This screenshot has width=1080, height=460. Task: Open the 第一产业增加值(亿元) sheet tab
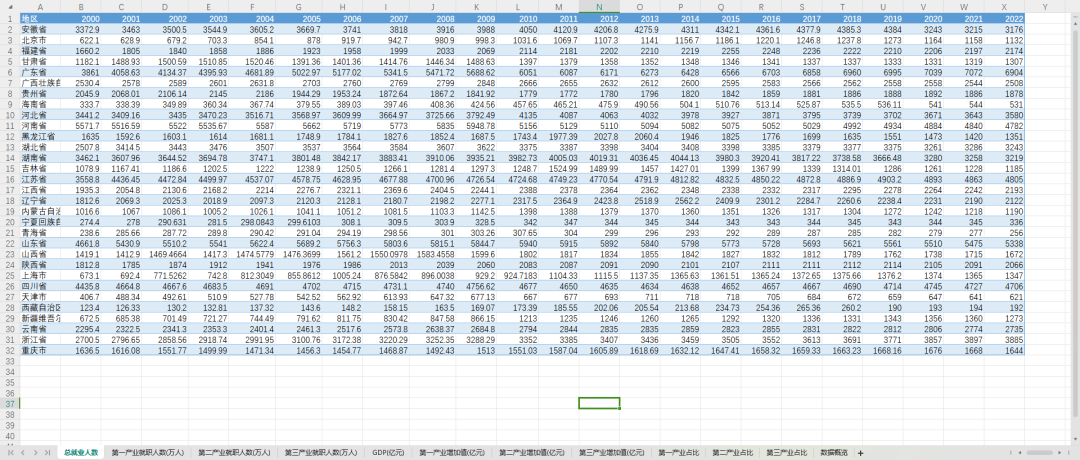[x=452, y=452]
